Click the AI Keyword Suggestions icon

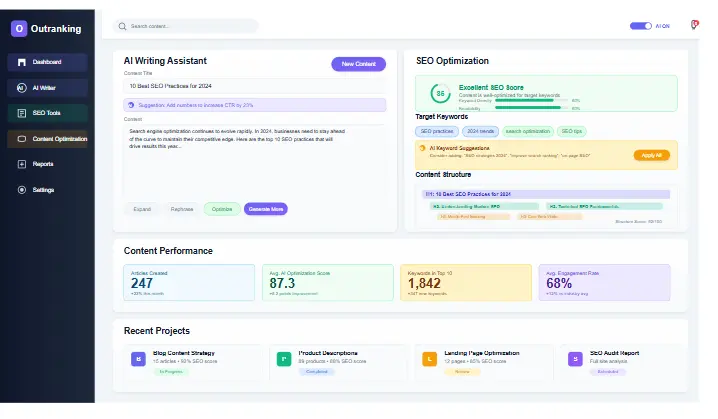pyautogui.click(x=422, y=148)
